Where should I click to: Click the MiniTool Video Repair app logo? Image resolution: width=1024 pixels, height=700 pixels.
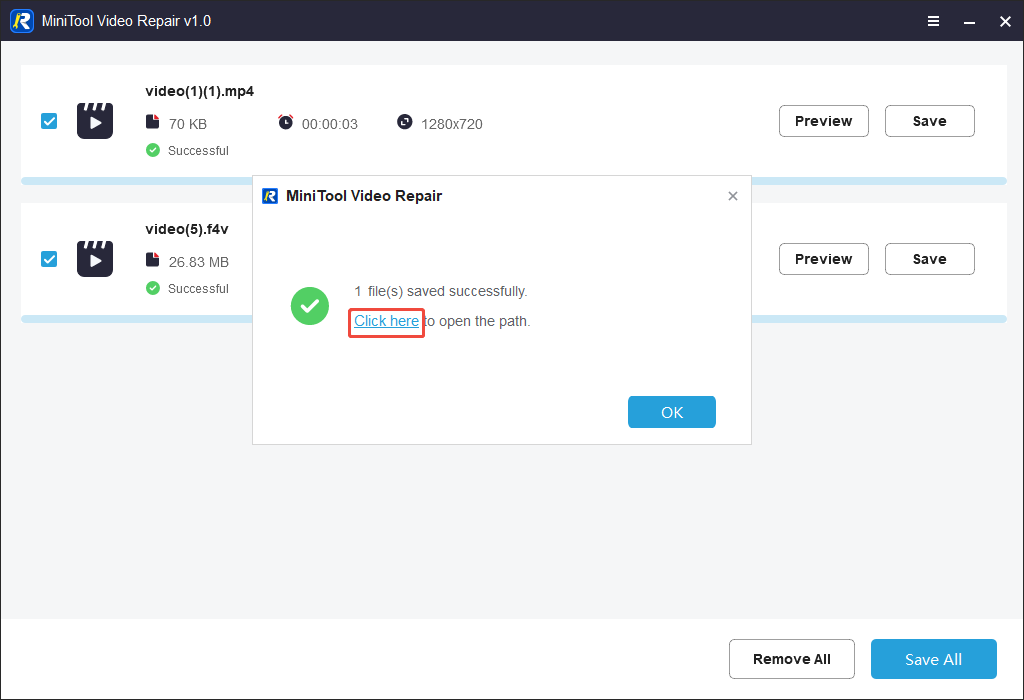[x=21, y=20]
